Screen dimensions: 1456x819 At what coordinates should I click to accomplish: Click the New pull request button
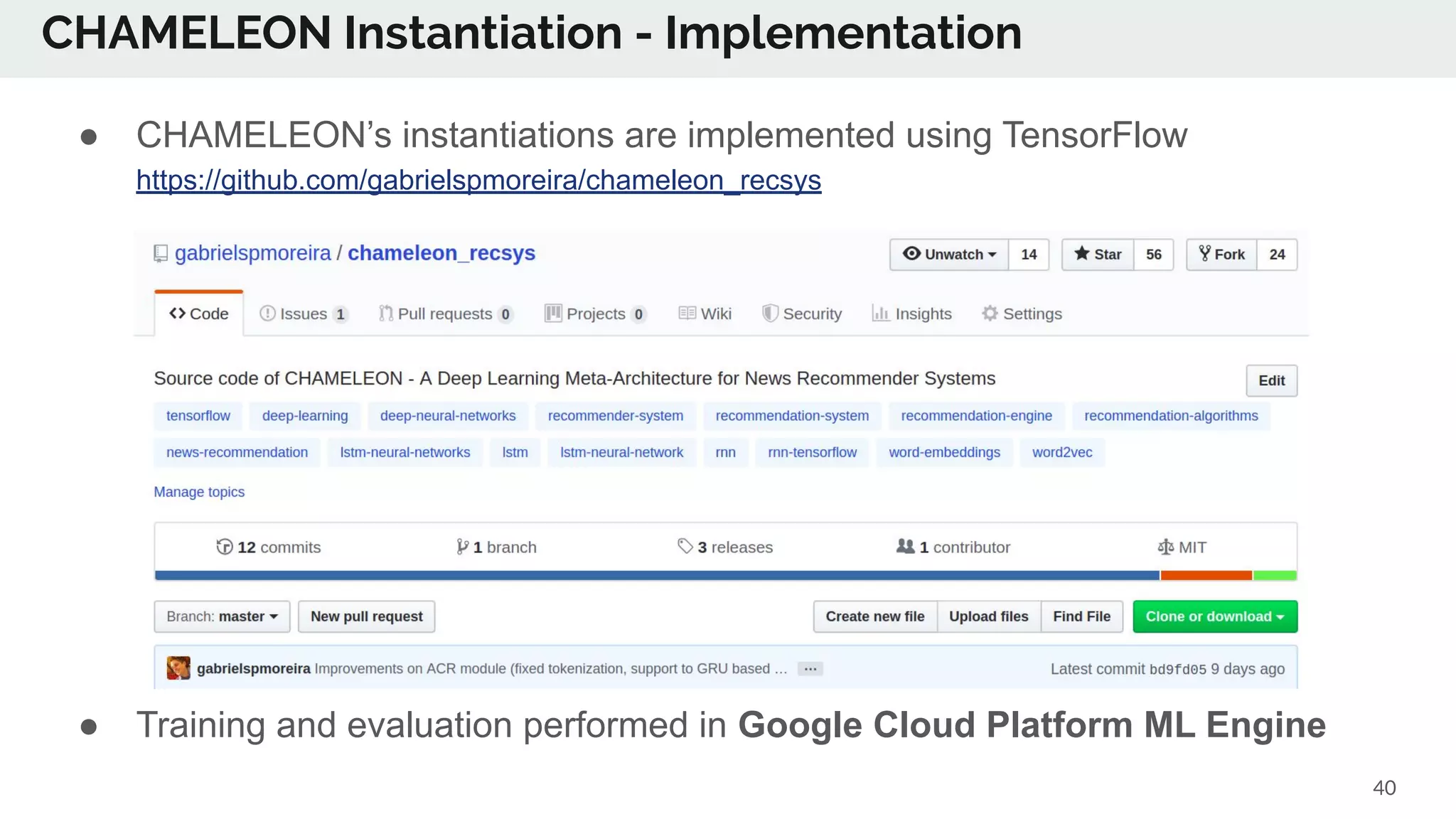[367, 616]
